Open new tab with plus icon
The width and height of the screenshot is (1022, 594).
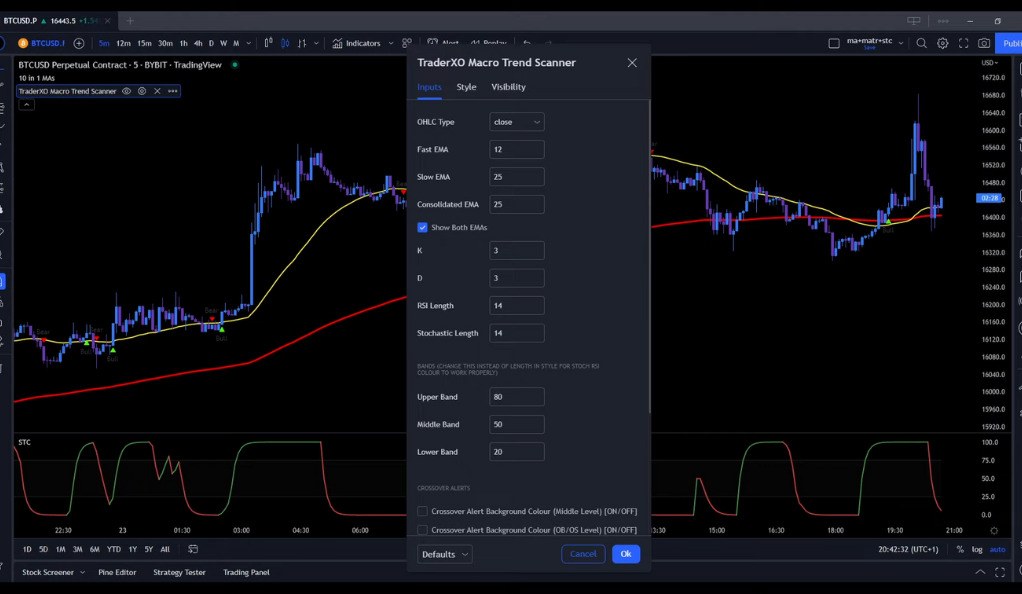pos(130,21)
